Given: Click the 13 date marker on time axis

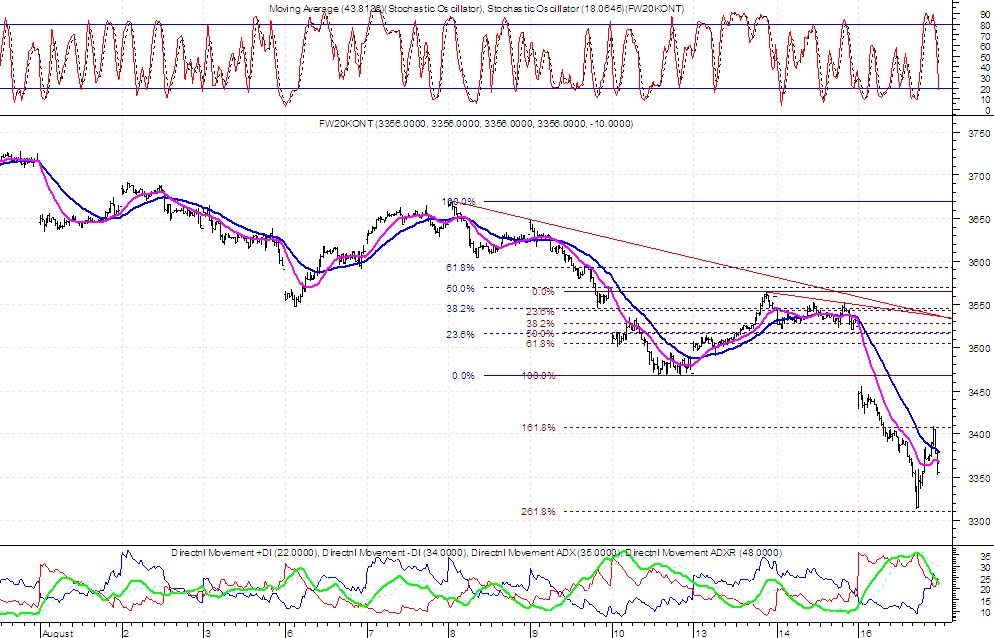Looking at the screenshot, I should (703, 633).
